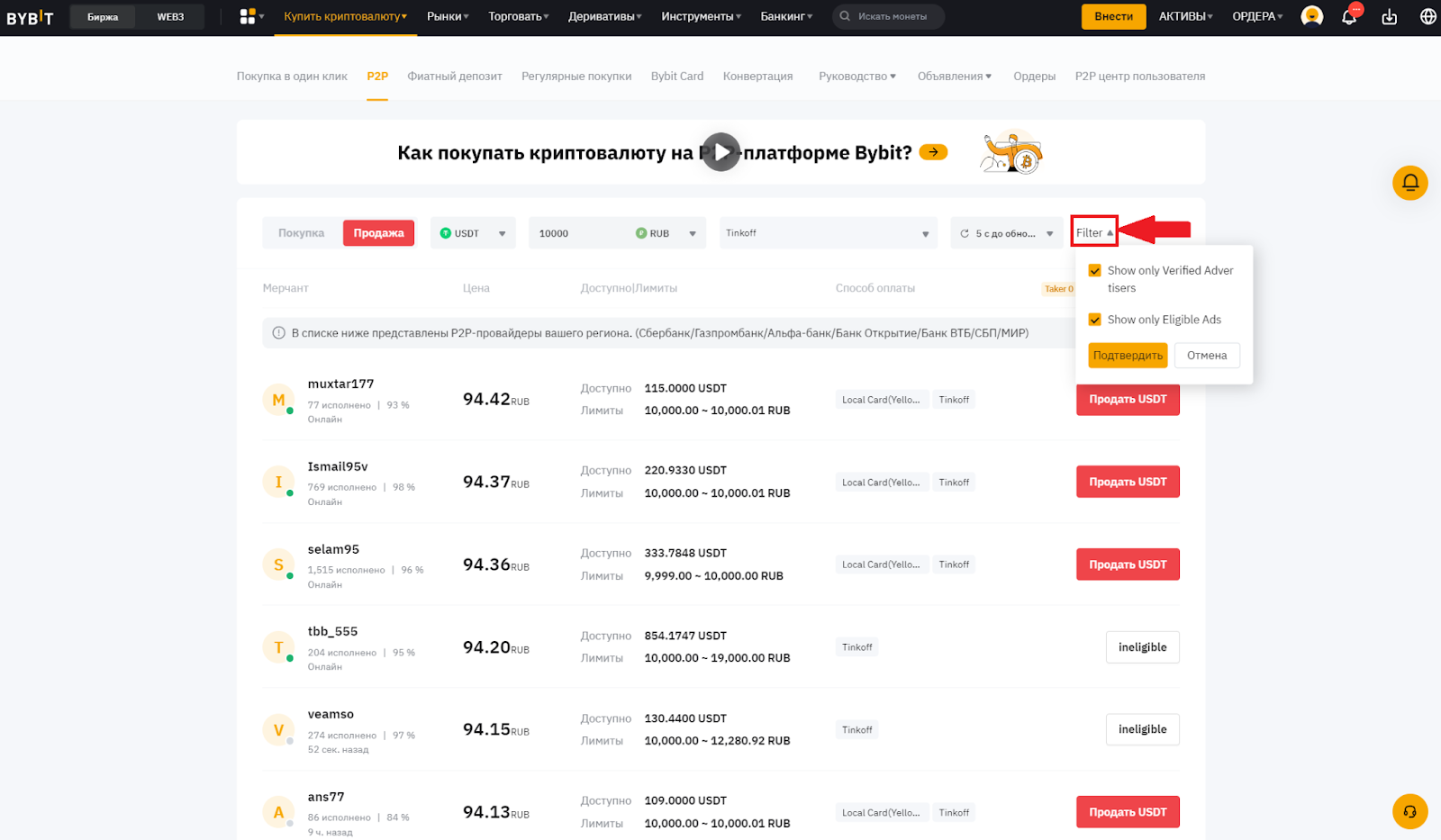Click Подтвердить in filter panel
Screen dimensions: 1441x840
[1128, 356]
